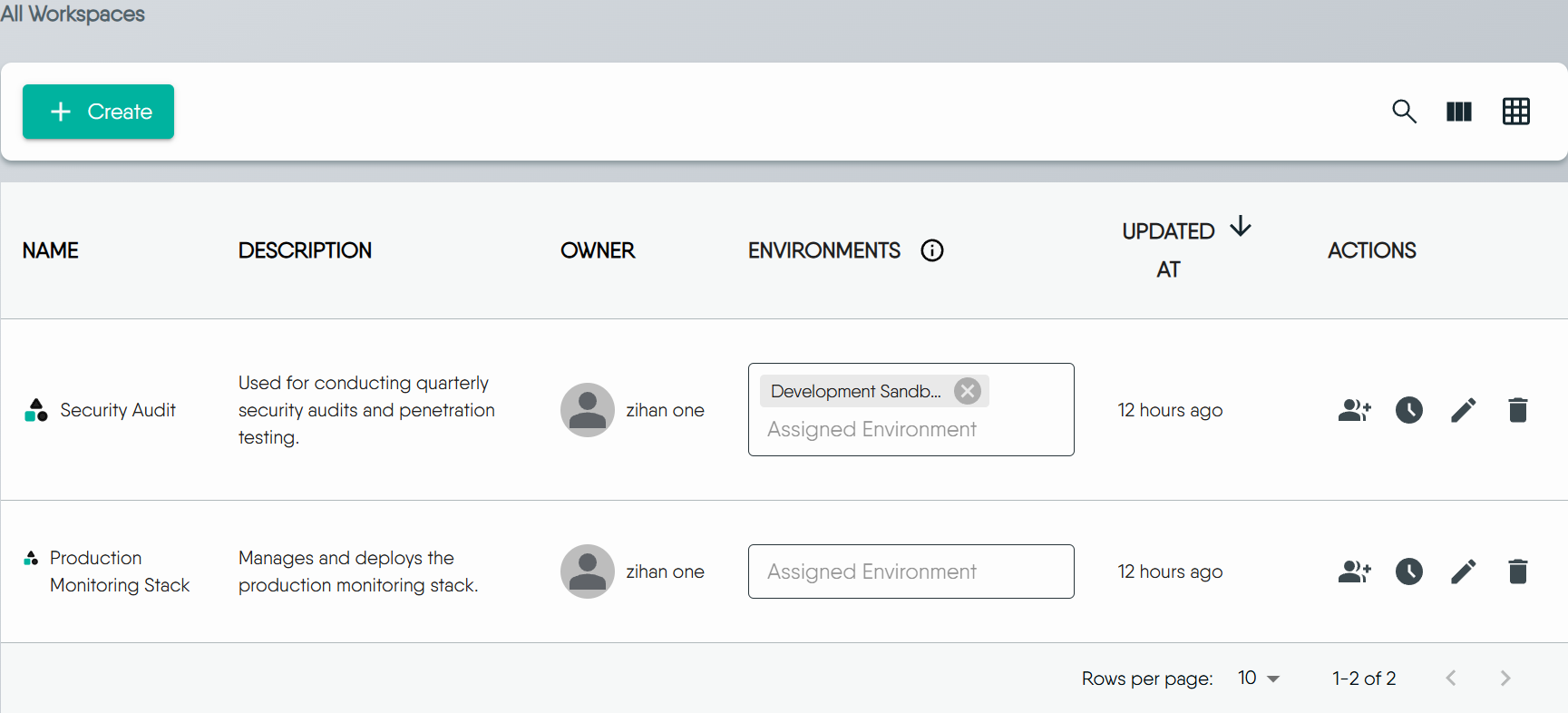The height and width of the screenshot is (713, 1568).
Task: Delete the Production Monitoring Stack workspace
Action: pos(1517,571)
